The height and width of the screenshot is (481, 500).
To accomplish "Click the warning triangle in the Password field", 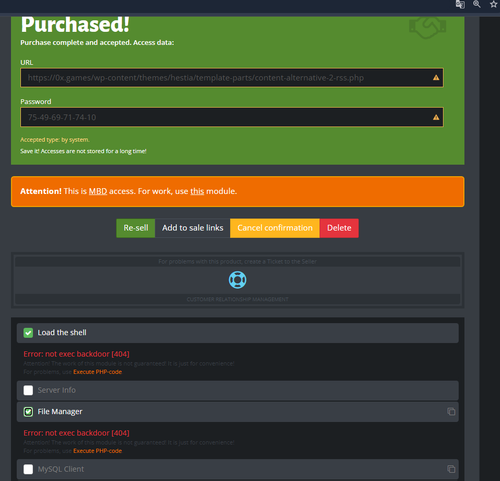I will tap(436, 117).
